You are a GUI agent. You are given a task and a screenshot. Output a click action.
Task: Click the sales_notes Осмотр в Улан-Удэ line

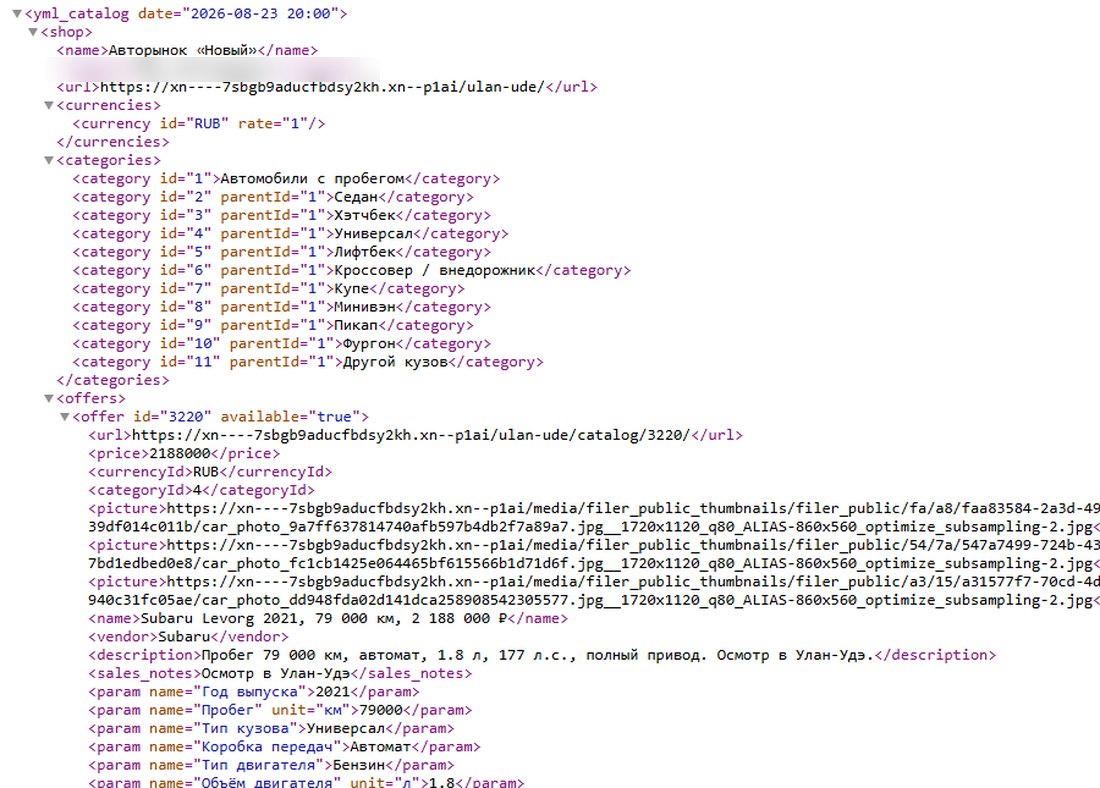pos(281,673)
